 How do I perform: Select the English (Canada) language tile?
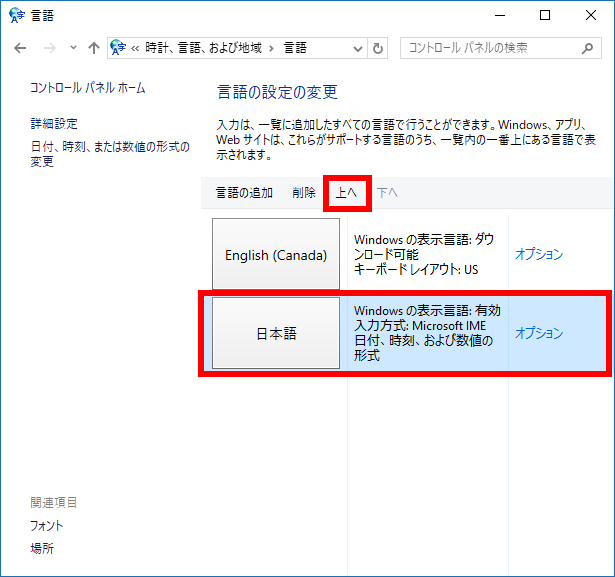pyautogui.click(x=276, y=254)
